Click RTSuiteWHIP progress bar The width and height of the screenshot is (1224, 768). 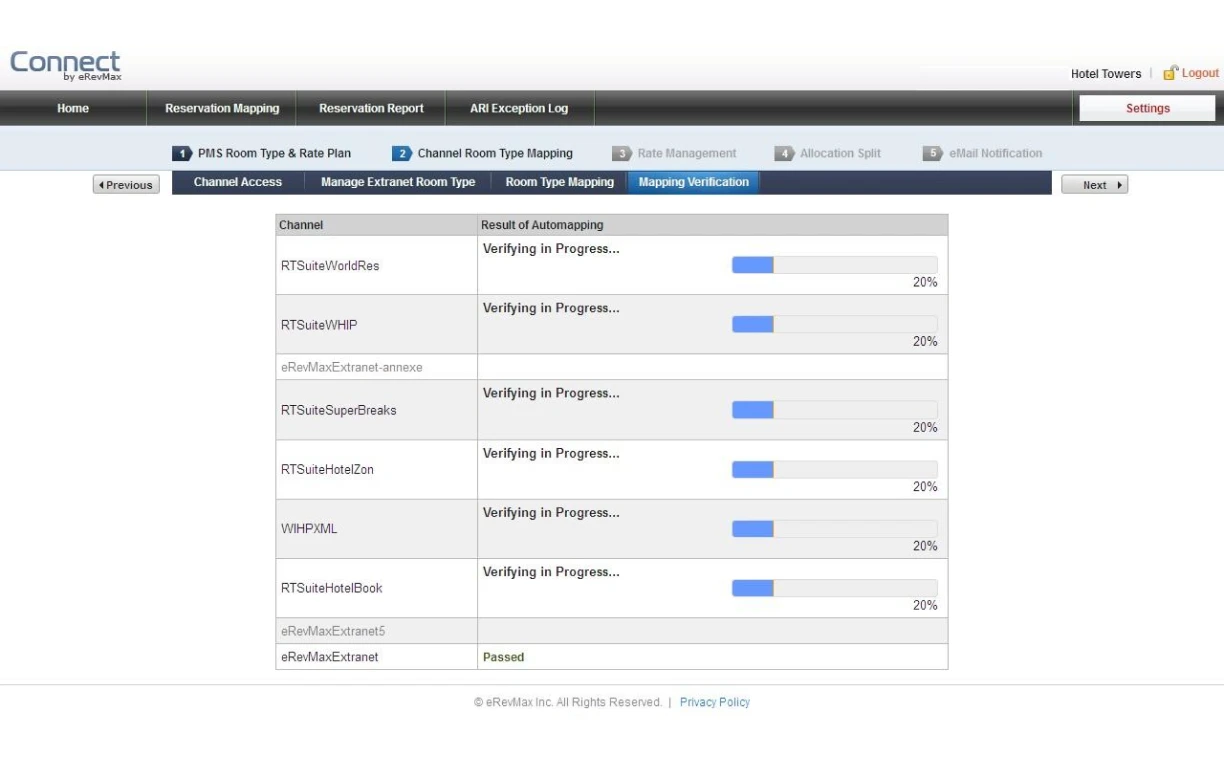point(835,324)
